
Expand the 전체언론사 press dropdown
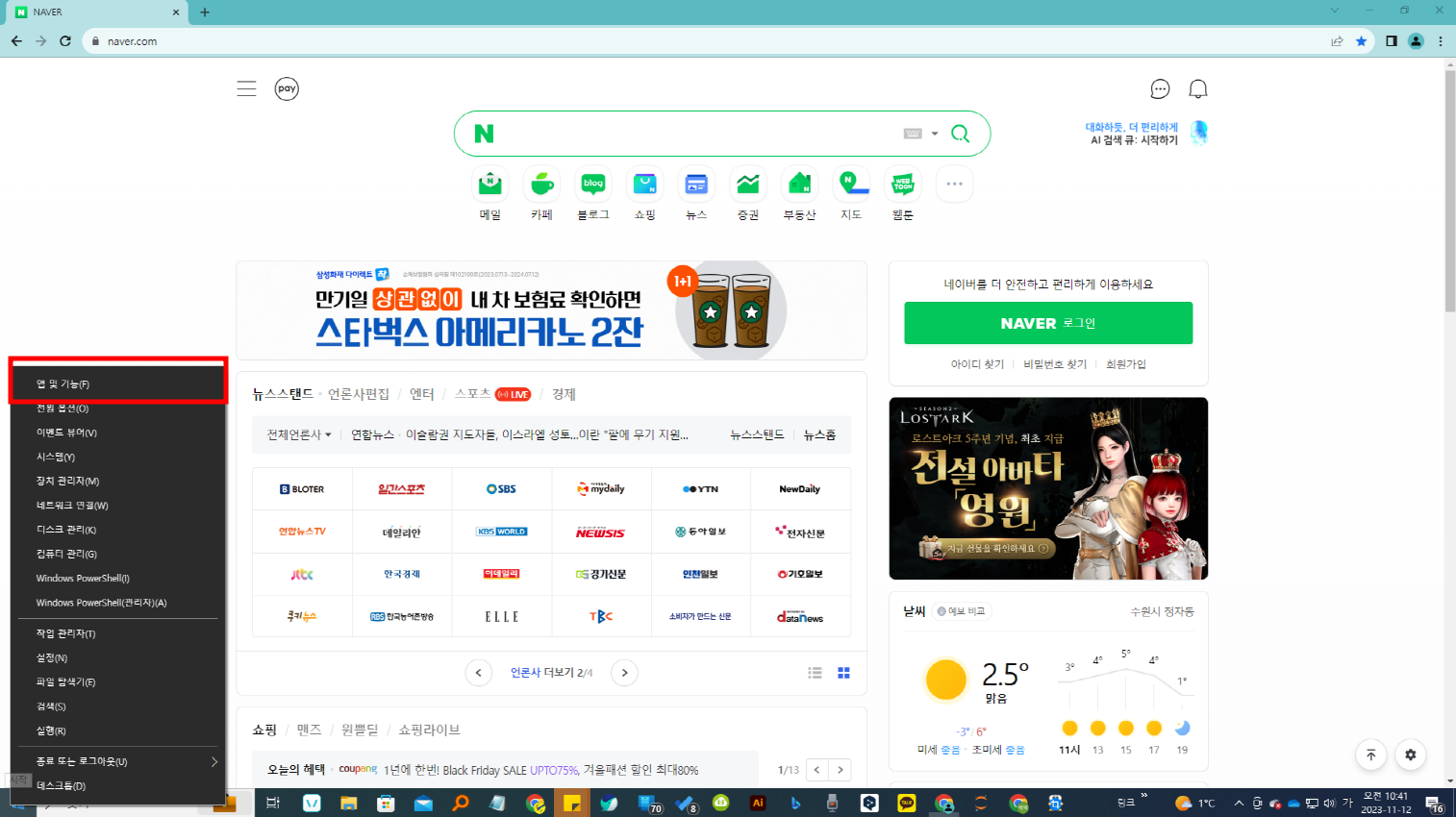298,434
